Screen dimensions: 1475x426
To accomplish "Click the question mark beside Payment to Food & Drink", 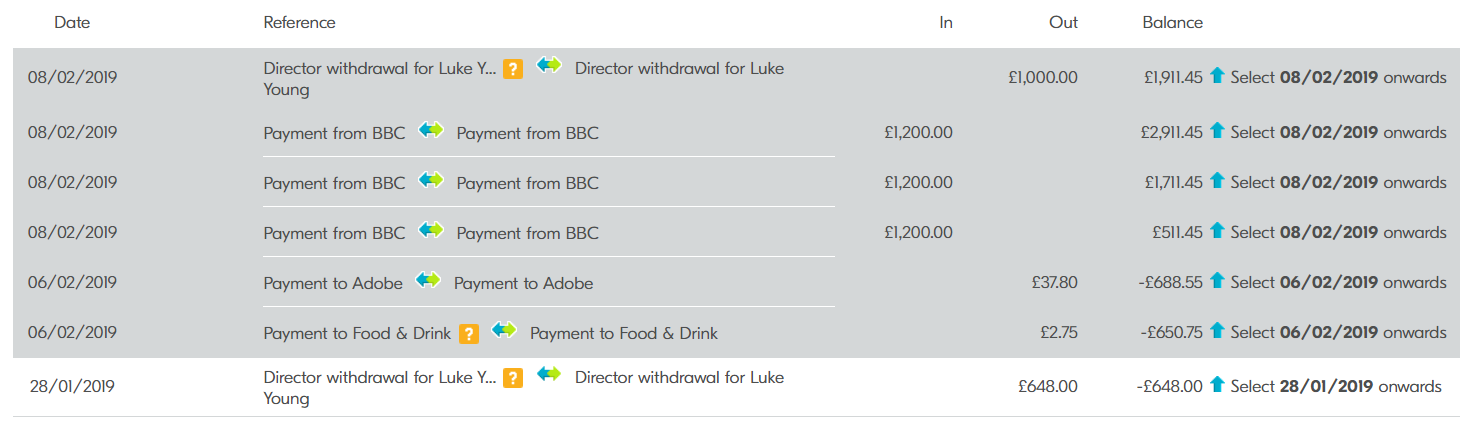I will pyautogui.click(x=468, y=333).
